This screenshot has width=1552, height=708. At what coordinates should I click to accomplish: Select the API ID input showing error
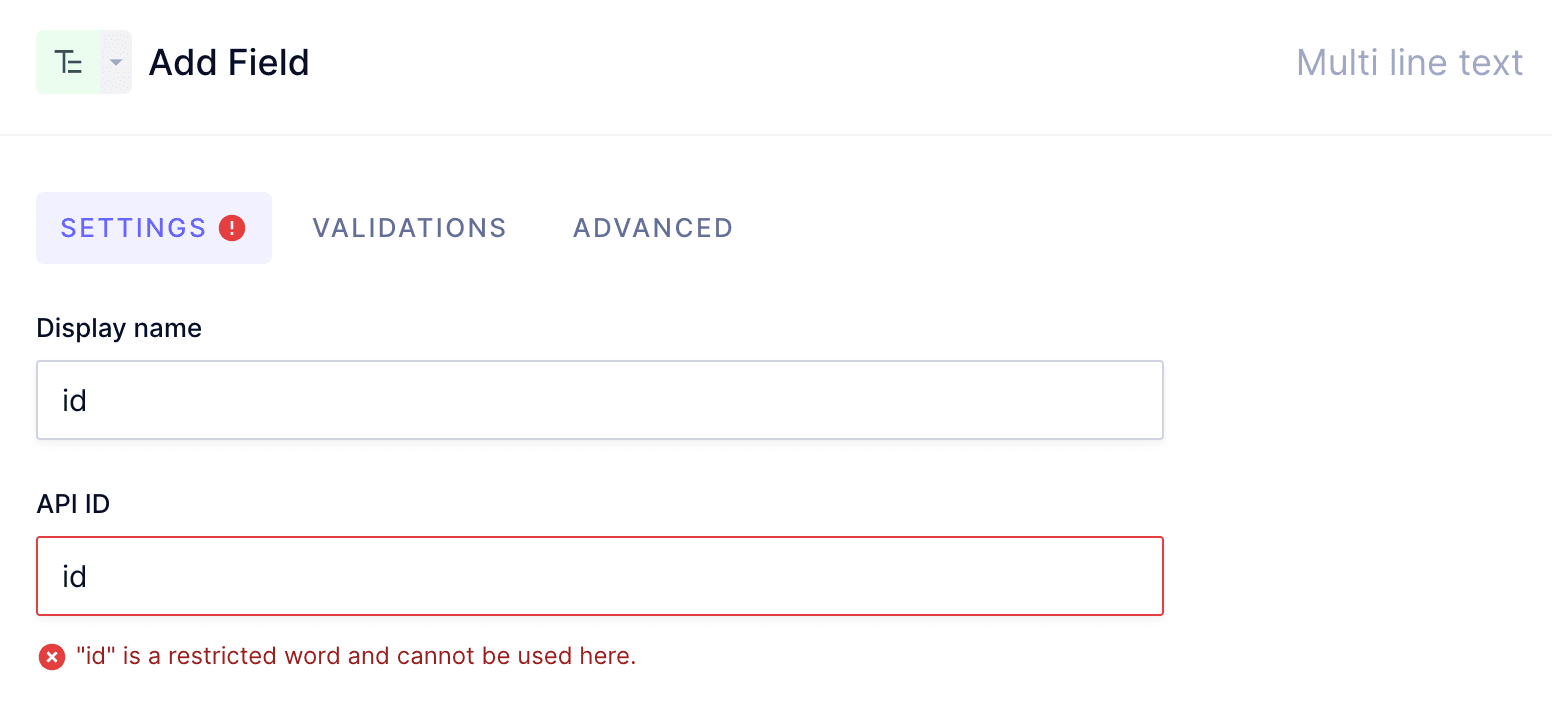pyautogui.click(x=600, y=575)
